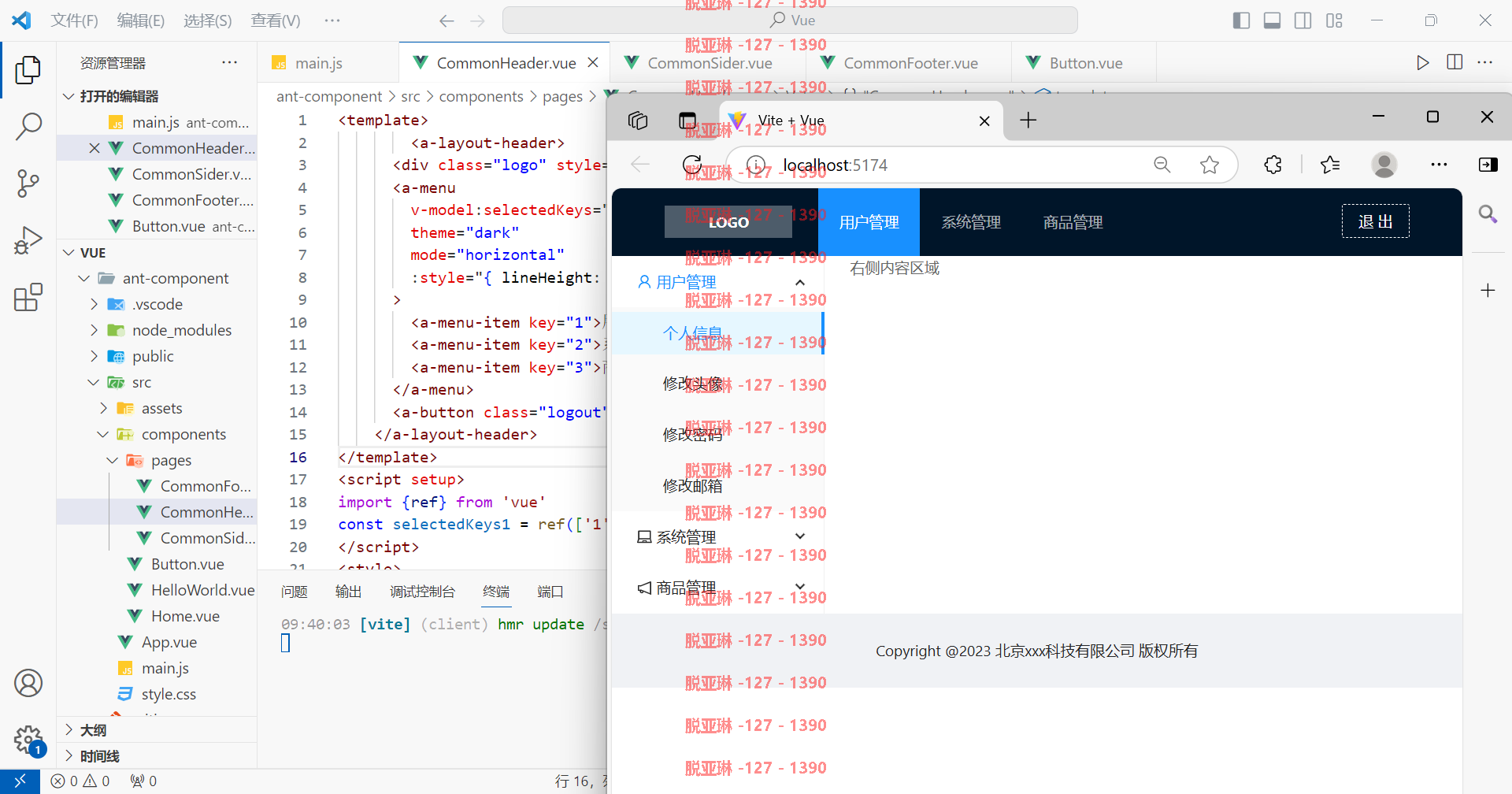
Task: Open the Search view in activity bar
Action: tap(28, 126)
